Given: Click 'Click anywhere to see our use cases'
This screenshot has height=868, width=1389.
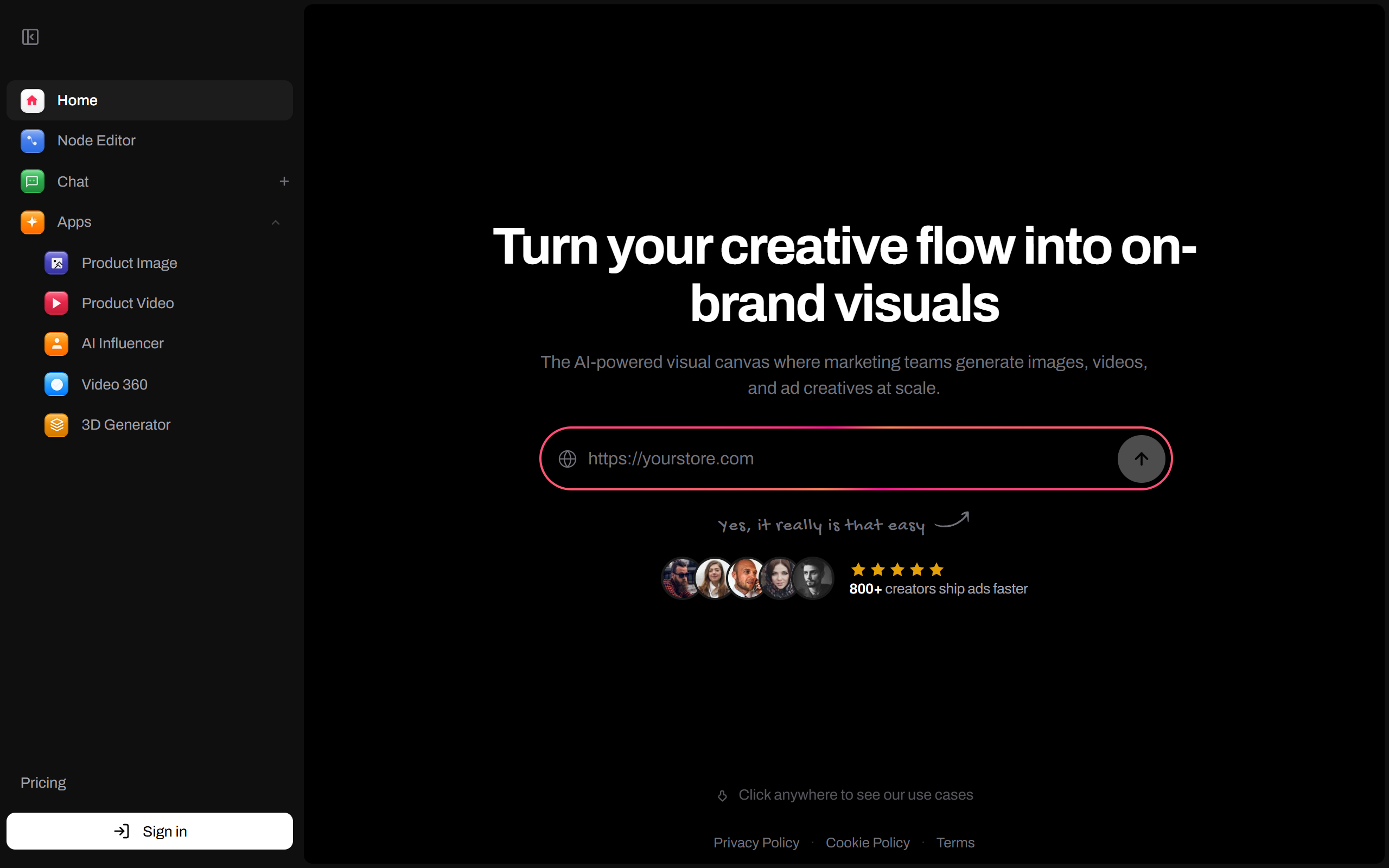Looking at the screenshot, I should pyautogui.click(x=856, y=795).
